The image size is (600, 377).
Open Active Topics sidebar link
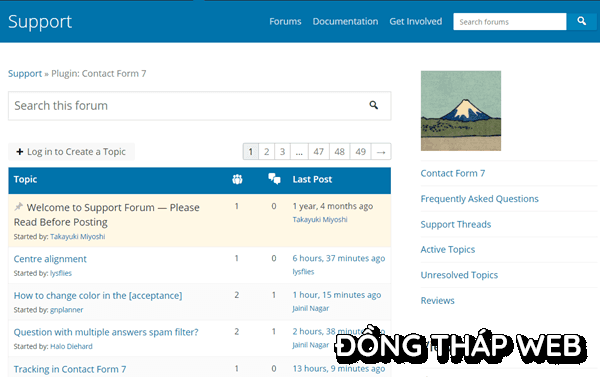(x=448, y=250)
